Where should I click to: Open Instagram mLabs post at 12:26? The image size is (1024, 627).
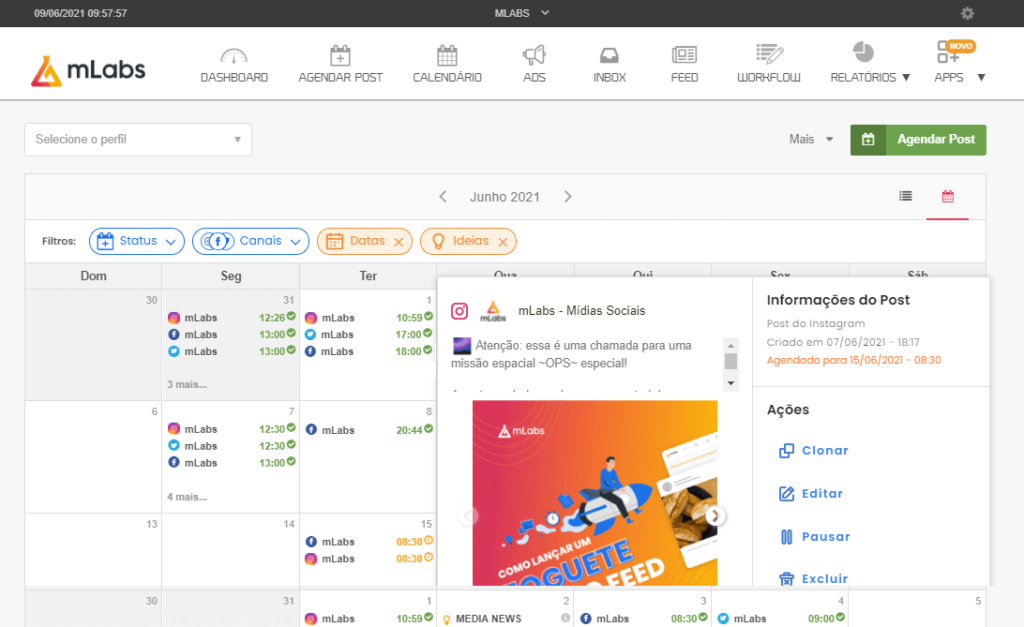point(231,318)
